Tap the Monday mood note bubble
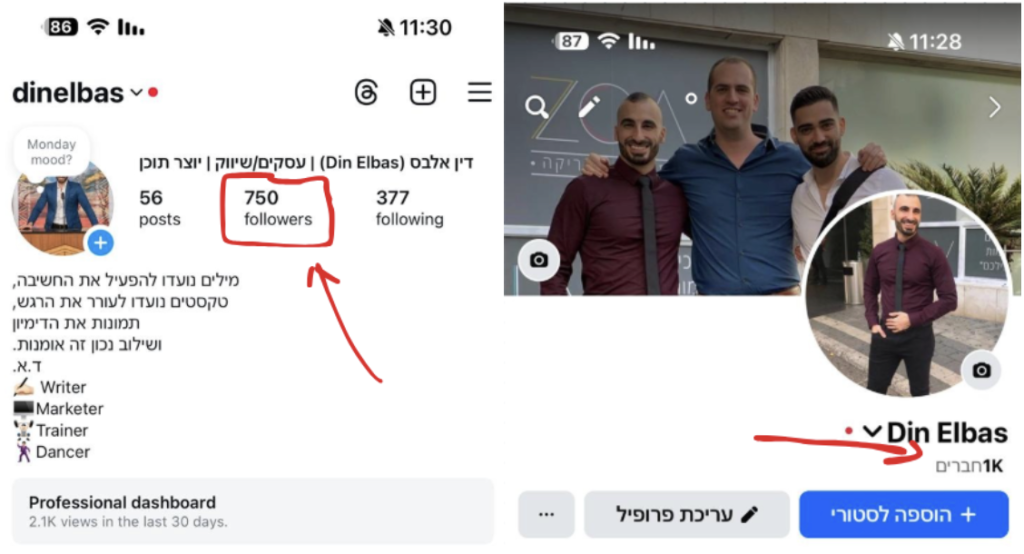Viewport: 1024px width, 554px height. click(x=52, y=152)
